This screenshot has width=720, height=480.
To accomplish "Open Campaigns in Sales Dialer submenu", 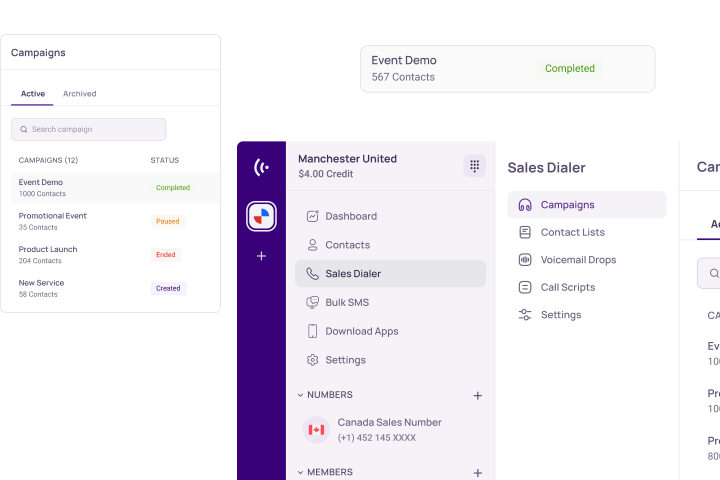I will pyautogui.click(x=586, y=205).
